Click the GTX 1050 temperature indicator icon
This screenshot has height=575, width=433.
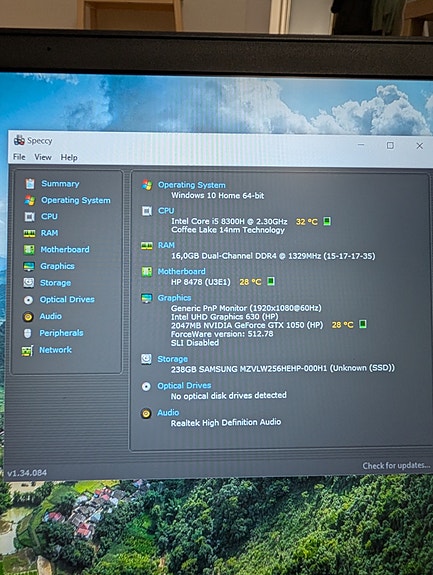[x=363, y=324]
